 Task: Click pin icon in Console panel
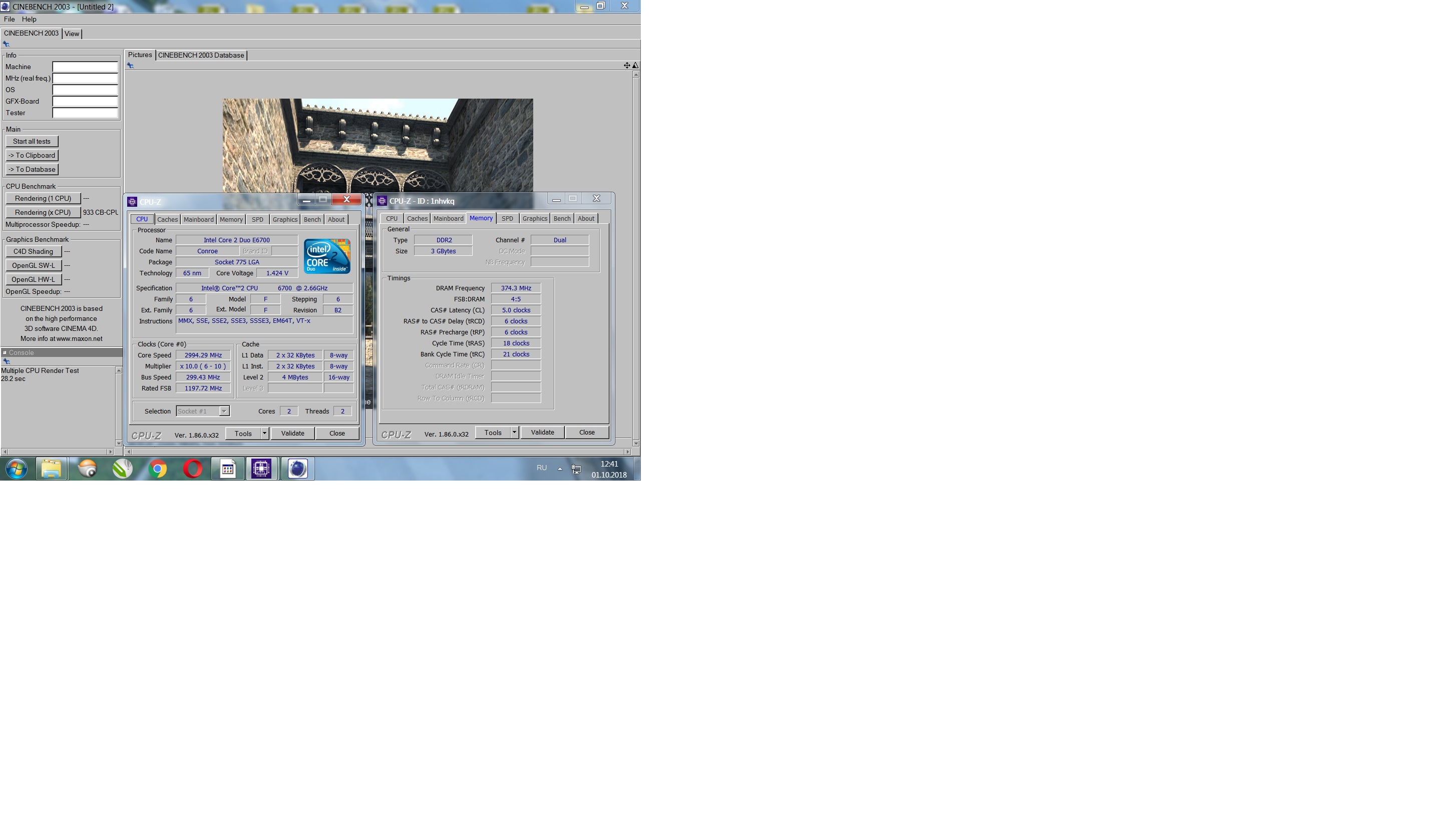6,361
